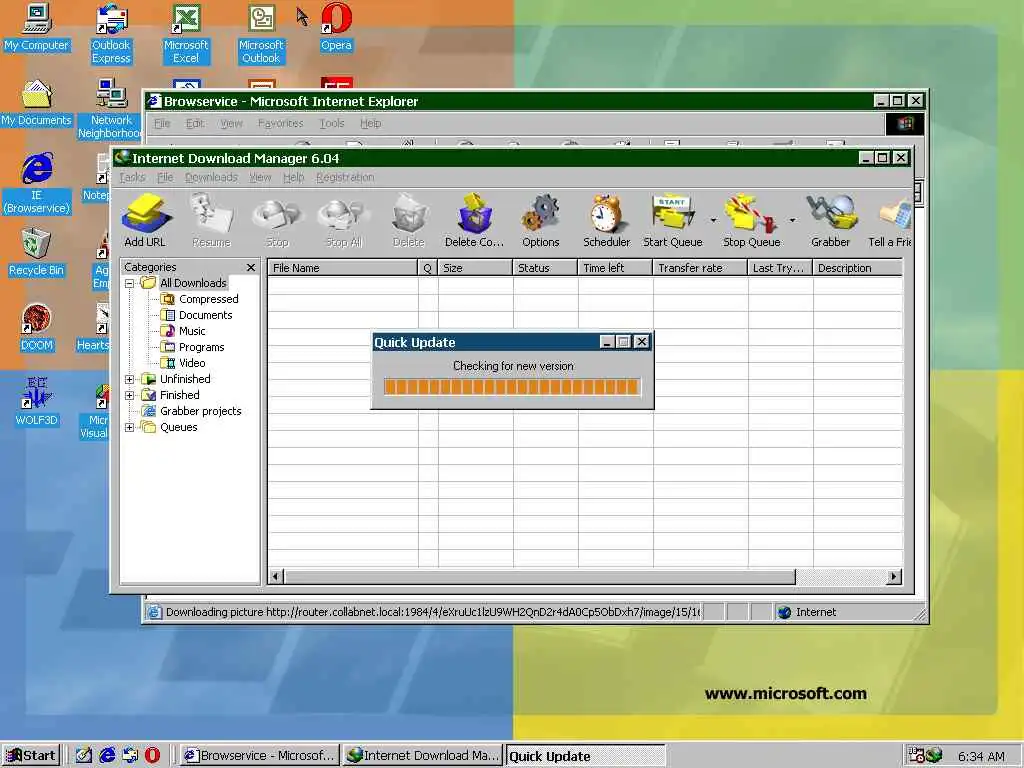Screen dimensions: 1024x768
Task: Click the DOOM desktop icon
Action: pos(36,328)
